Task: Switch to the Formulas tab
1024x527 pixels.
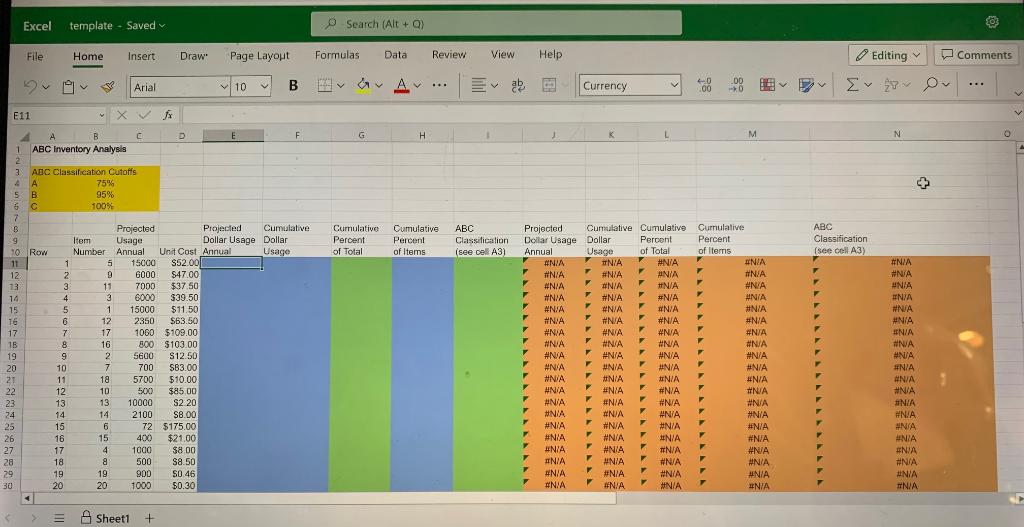Action: 337,55
